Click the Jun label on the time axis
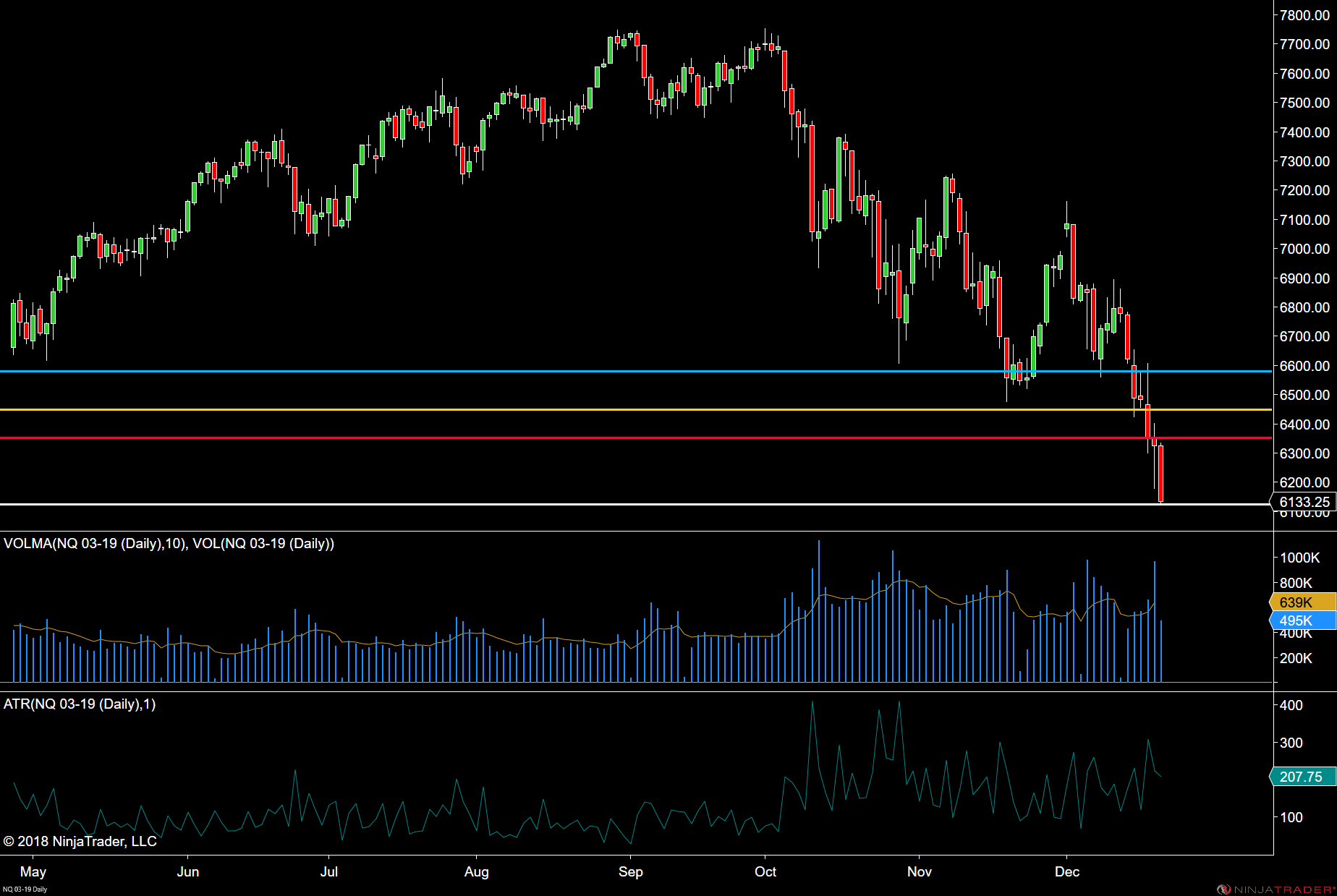 click(x=188, y=871)
